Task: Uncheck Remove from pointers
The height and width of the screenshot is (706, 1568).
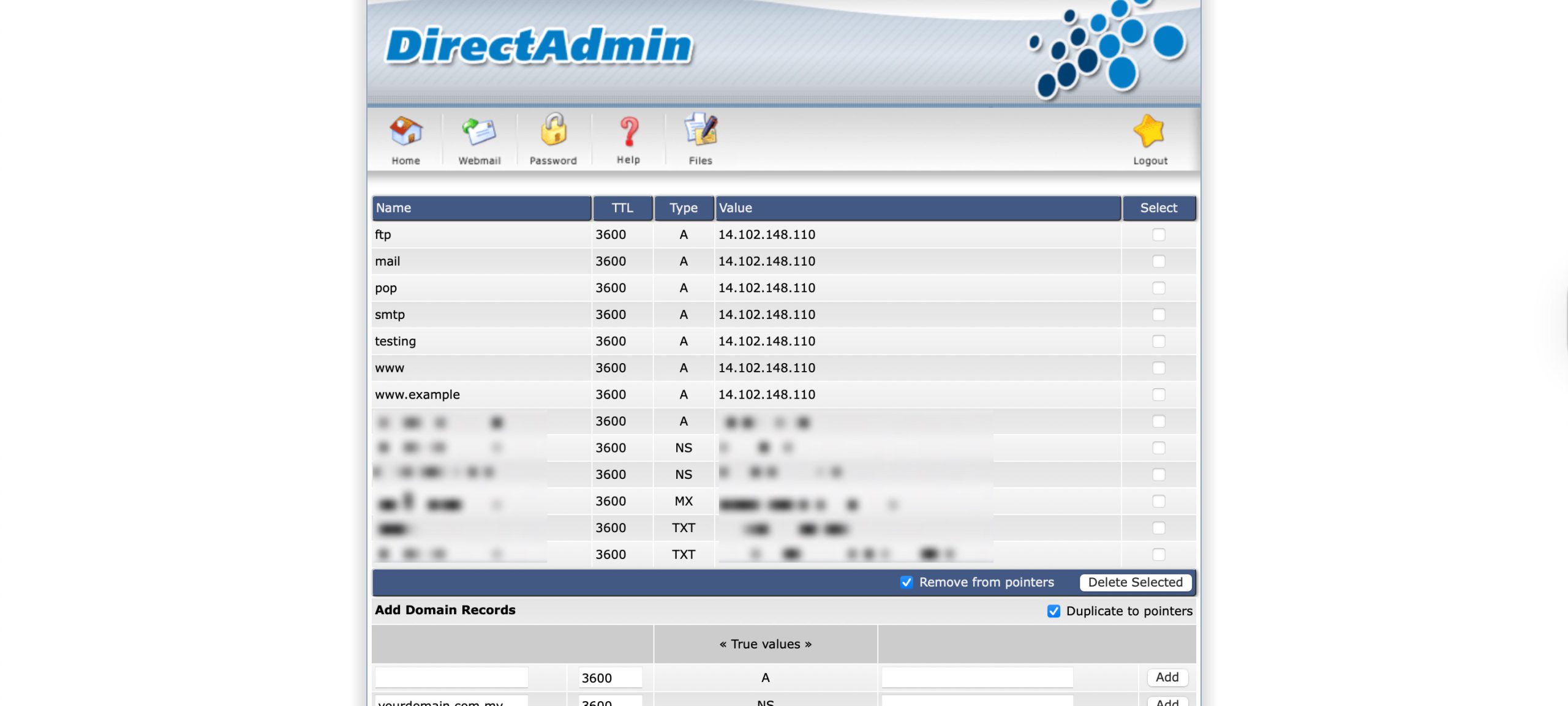Action: point(907,582)
